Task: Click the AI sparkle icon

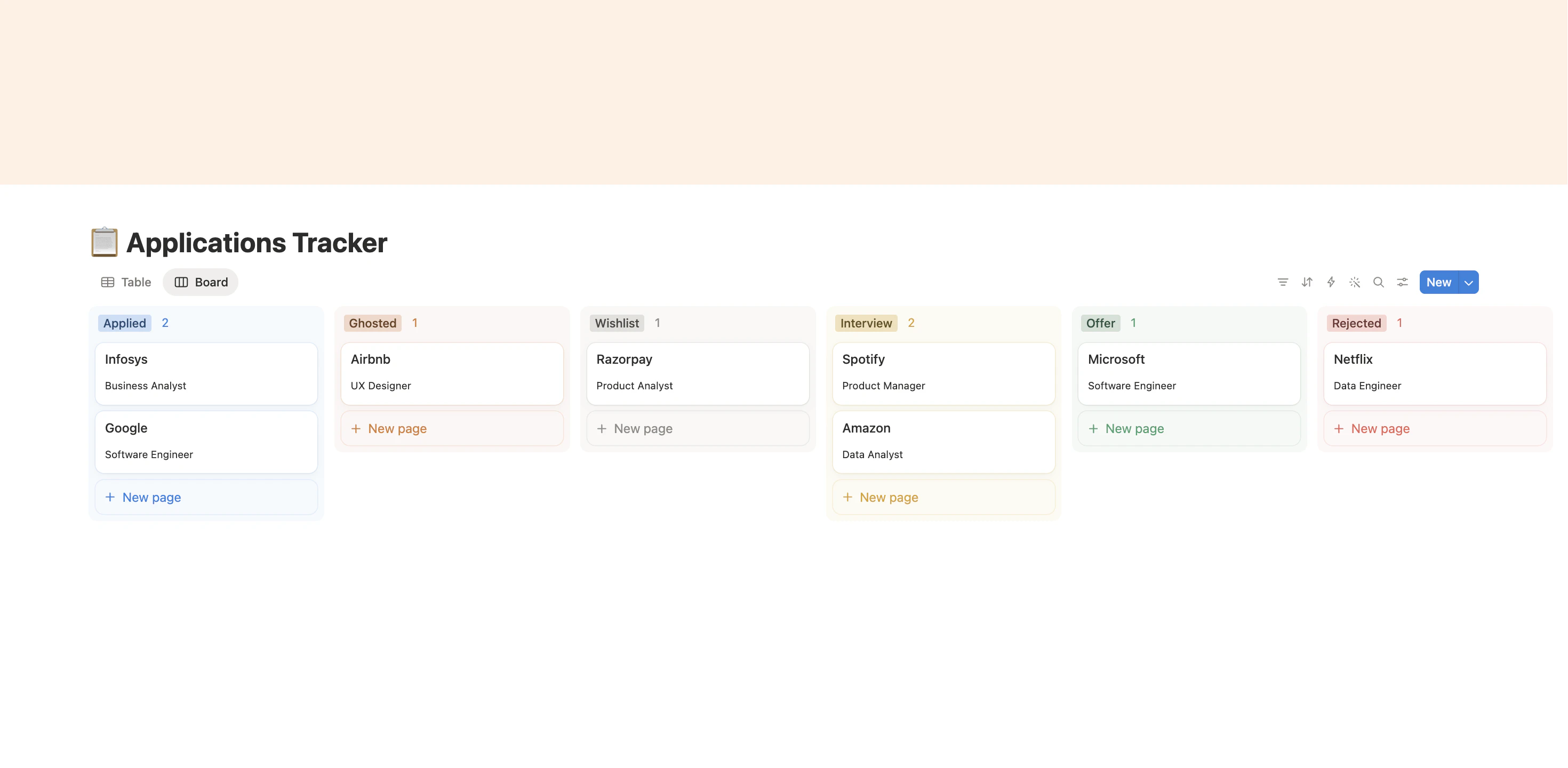Action: tap(1354, 282)
